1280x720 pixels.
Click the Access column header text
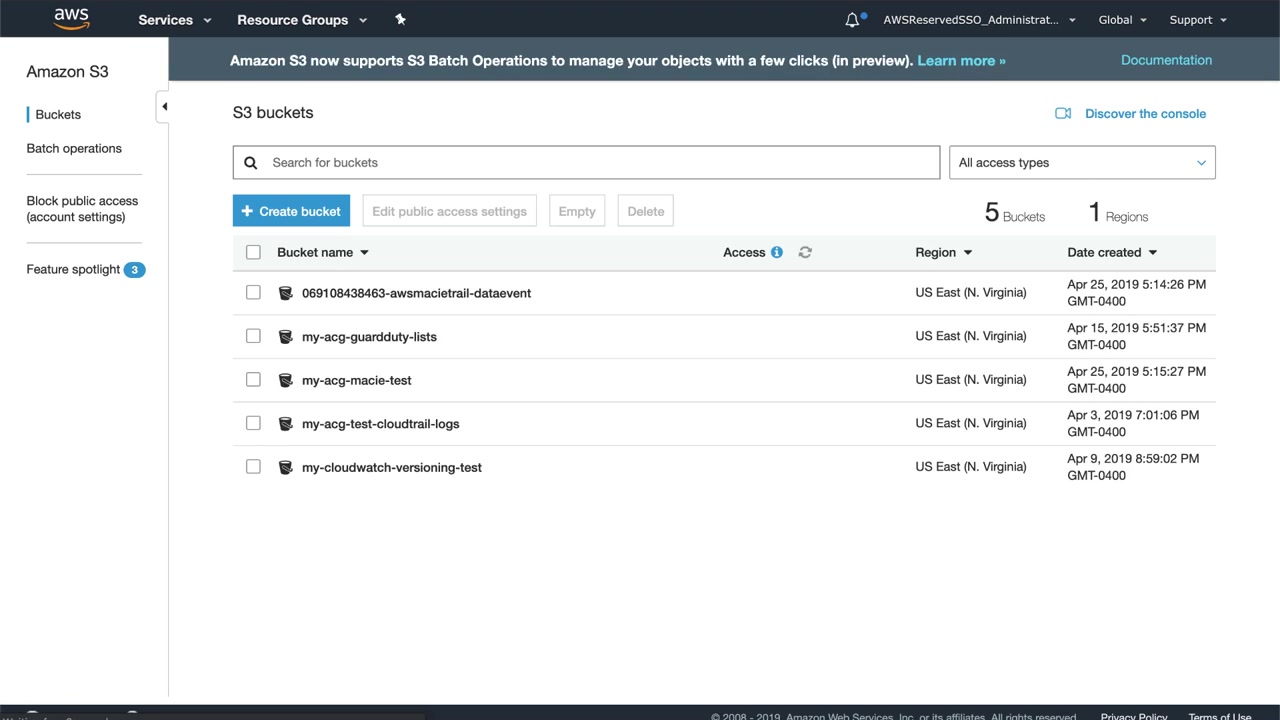pyautogui.click(x=744, y=253)
